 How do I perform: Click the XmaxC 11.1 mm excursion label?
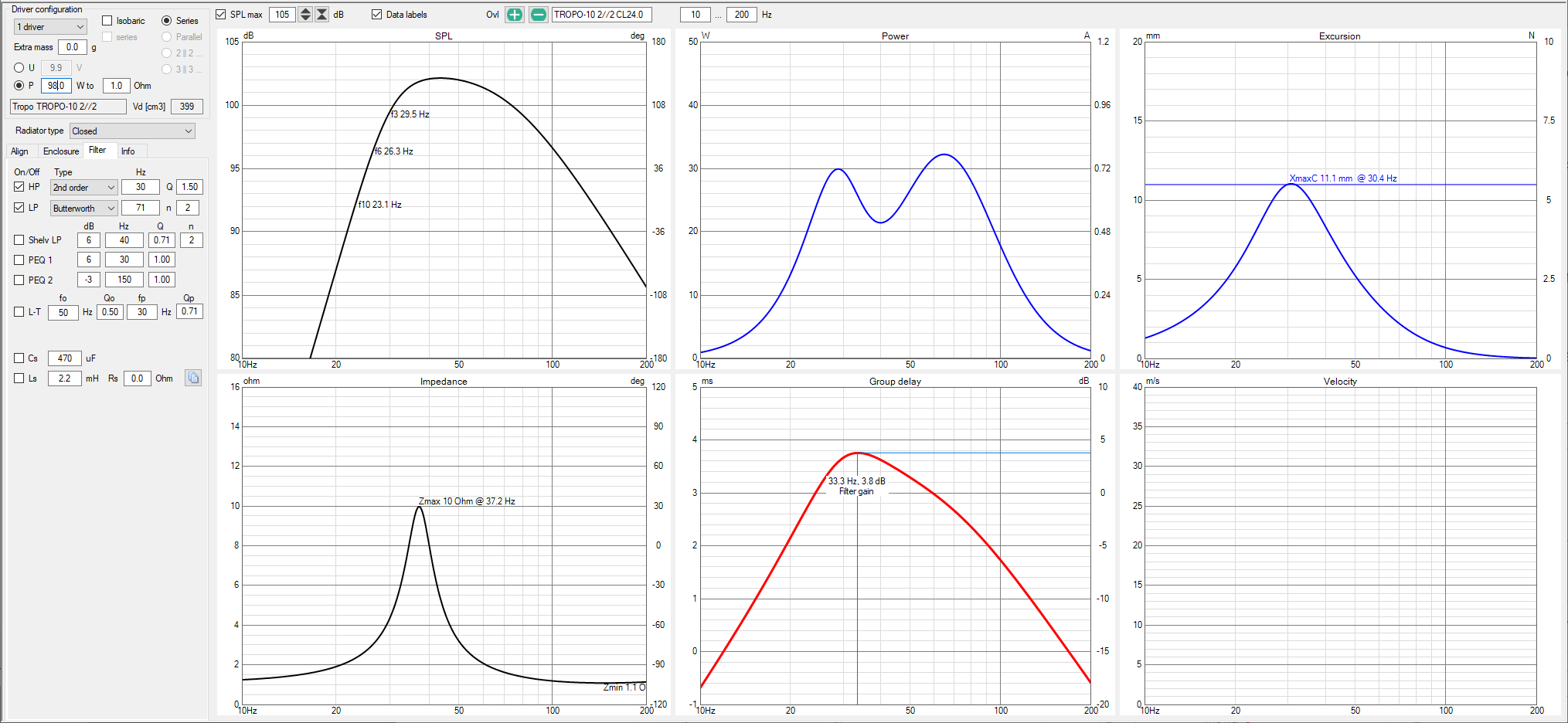[1343, 178]
